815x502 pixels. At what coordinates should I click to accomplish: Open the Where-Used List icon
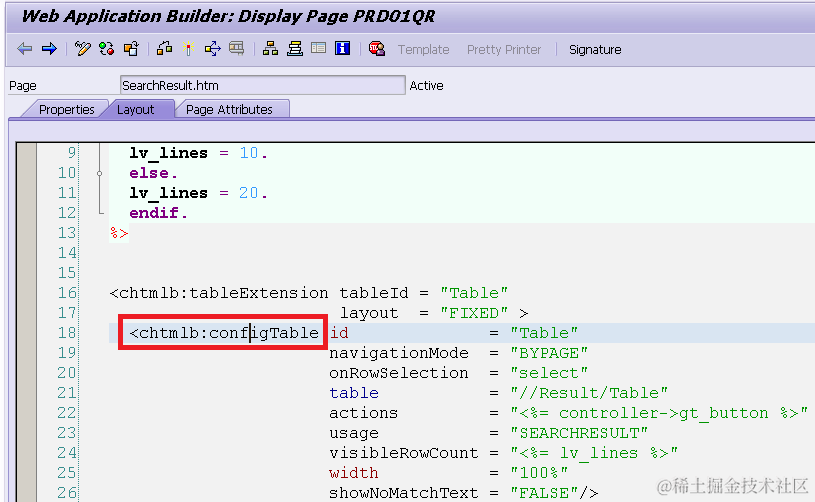[x=236, y=49]
